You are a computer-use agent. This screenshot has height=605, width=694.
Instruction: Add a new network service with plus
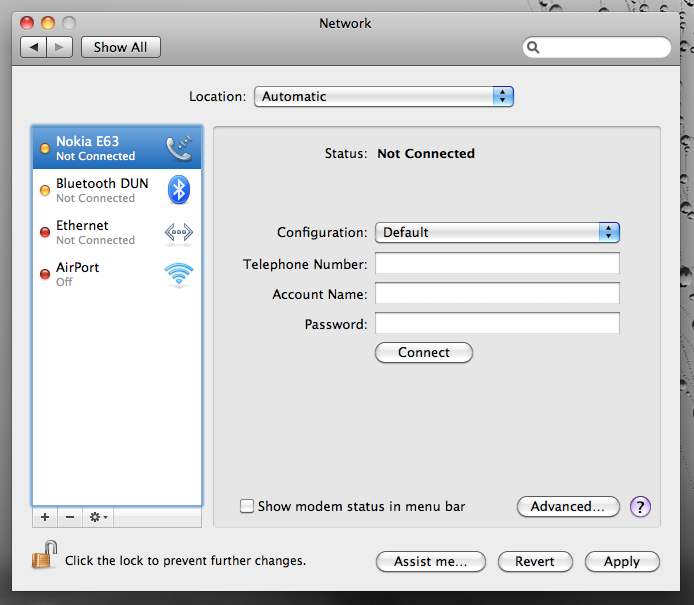(x=45, y=517)
